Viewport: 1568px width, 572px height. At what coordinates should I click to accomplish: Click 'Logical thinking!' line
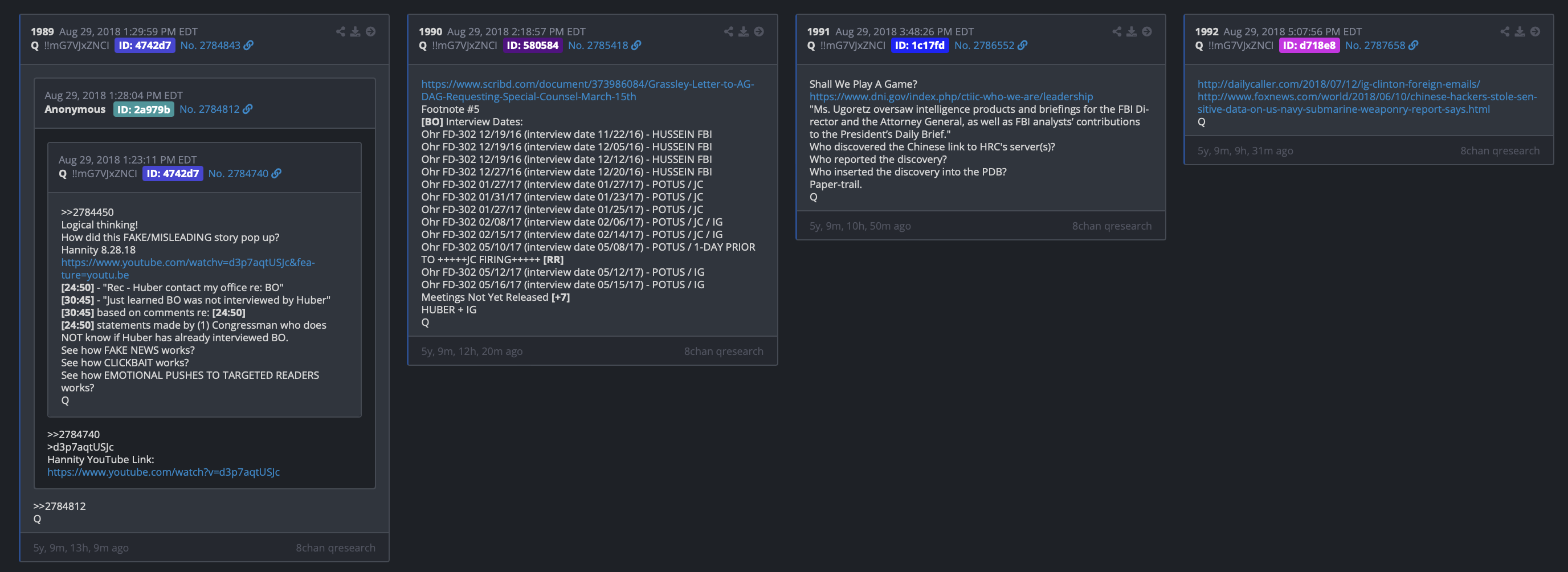point(99,224)
